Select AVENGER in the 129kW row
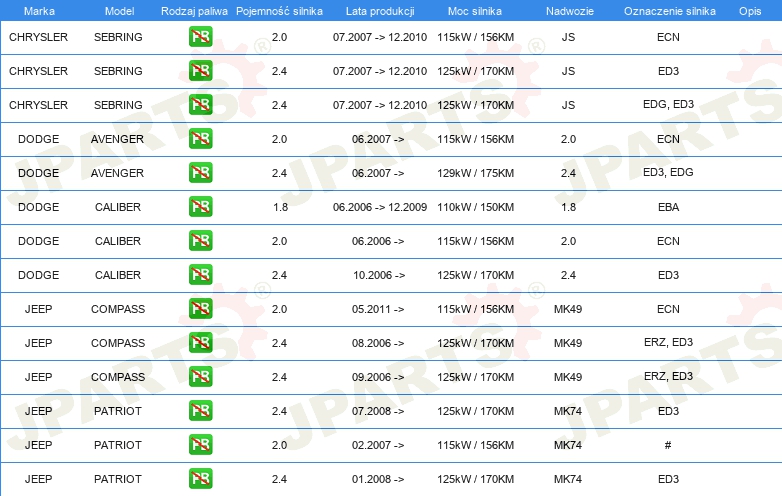The image size is (782, 496). (117, 173)
